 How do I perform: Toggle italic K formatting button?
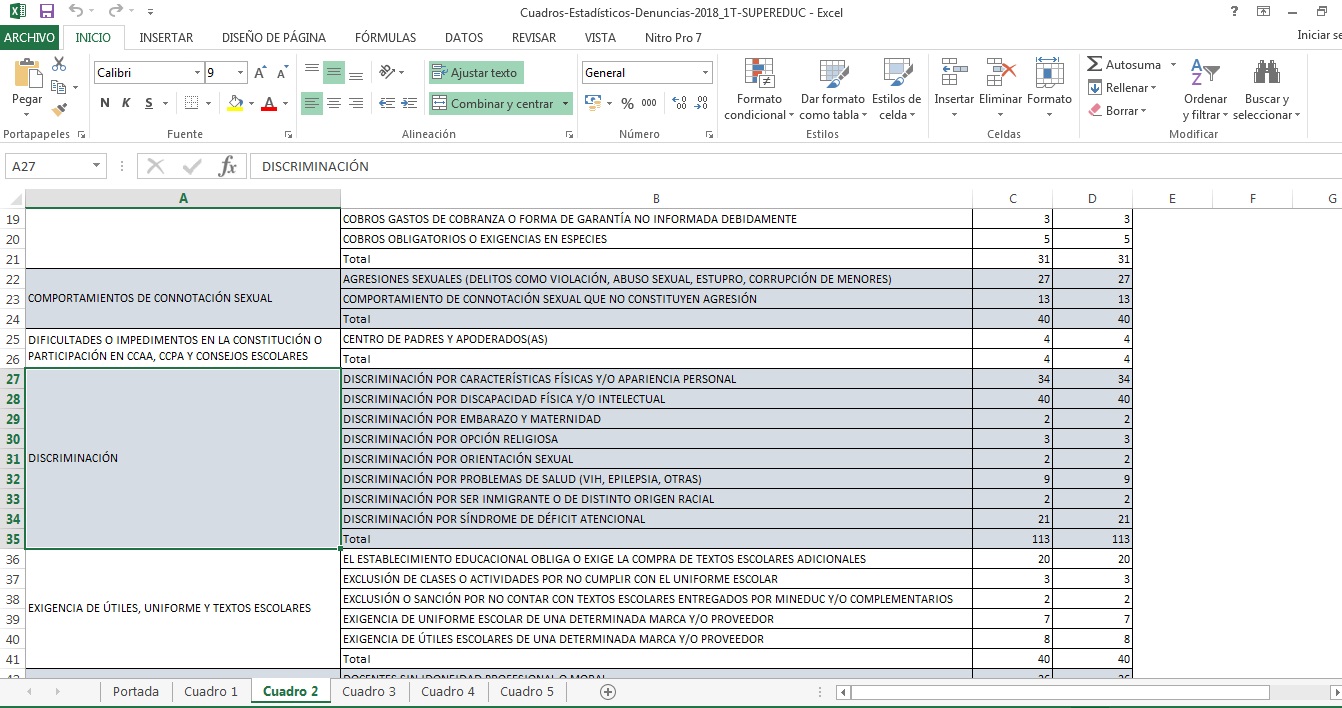[127, 104]
